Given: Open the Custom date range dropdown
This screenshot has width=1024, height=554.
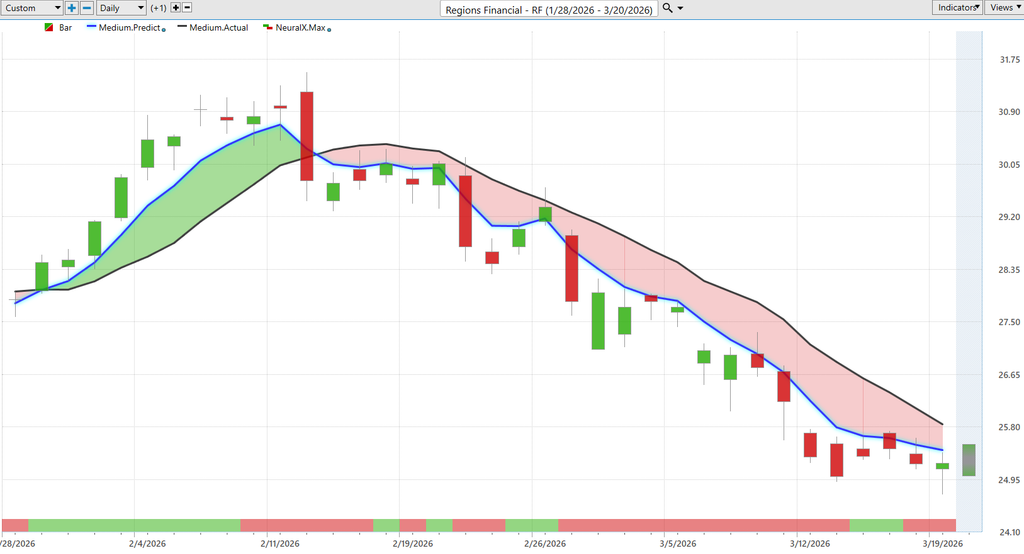Looking at the screenshot, I should click(x=33, y=8).
